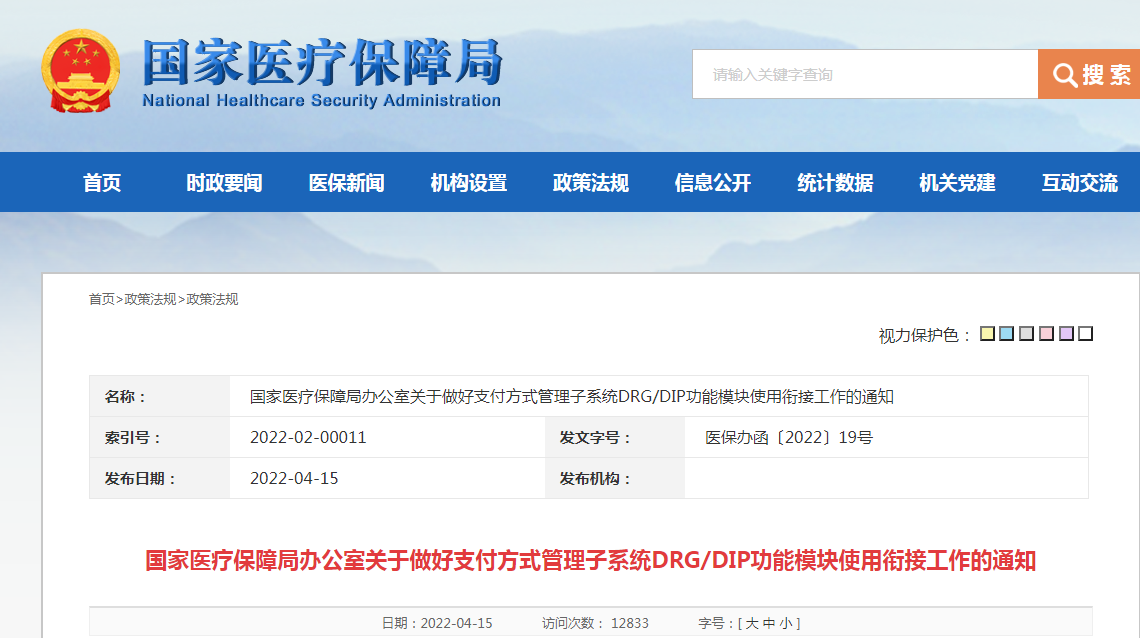Screen dimensions: 1140x638
Task: Select the blue eye-protection color swatch
Action: [1006, 334]
